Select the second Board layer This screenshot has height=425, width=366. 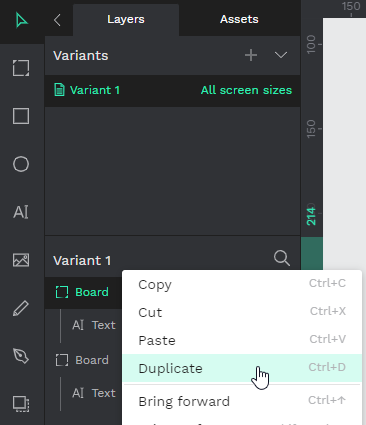tap(83, 360)
